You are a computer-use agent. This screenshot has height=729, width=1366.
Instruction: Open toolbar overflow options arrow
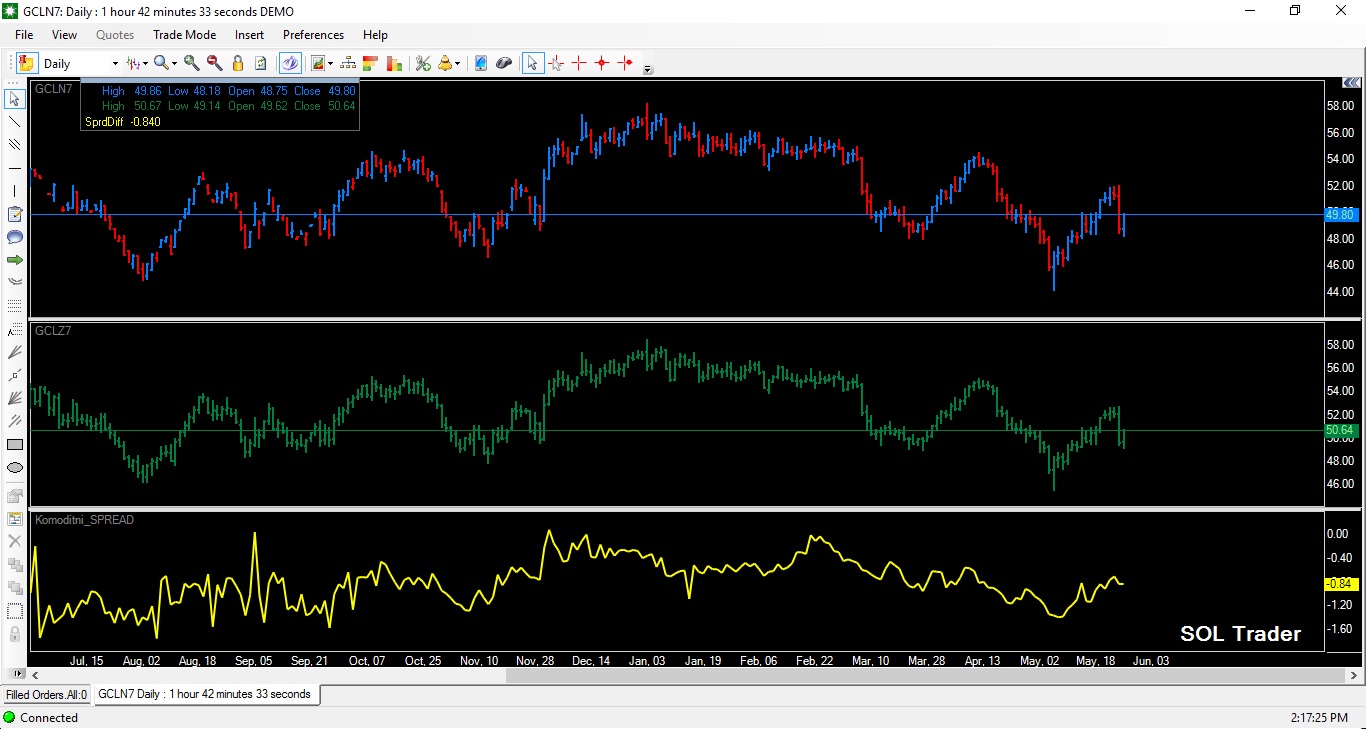tap(648, 69)
